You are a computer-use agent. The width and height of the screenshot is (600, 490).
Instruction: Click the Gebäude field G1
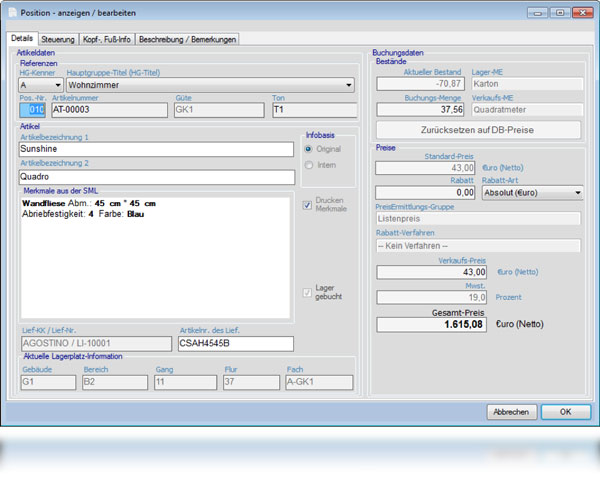pos(48,382)
